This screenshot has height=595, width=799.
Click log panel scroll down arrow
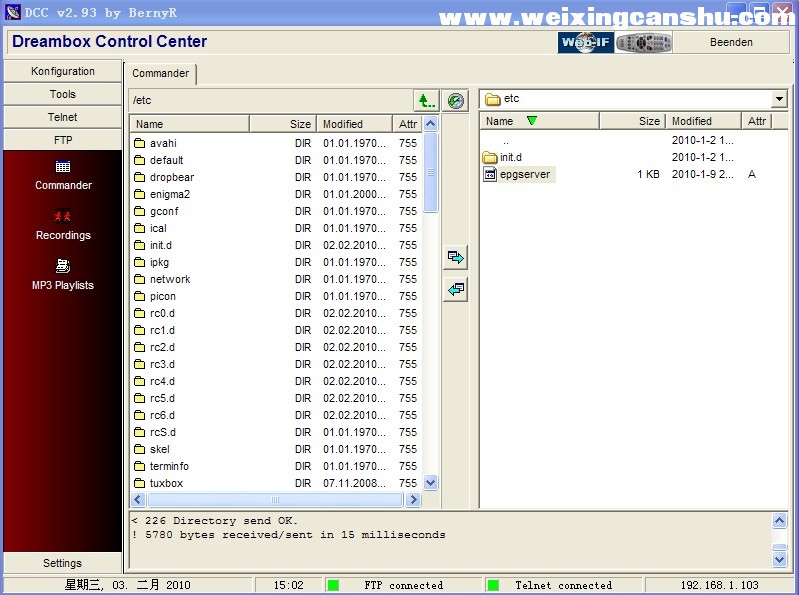click(779, 559)
